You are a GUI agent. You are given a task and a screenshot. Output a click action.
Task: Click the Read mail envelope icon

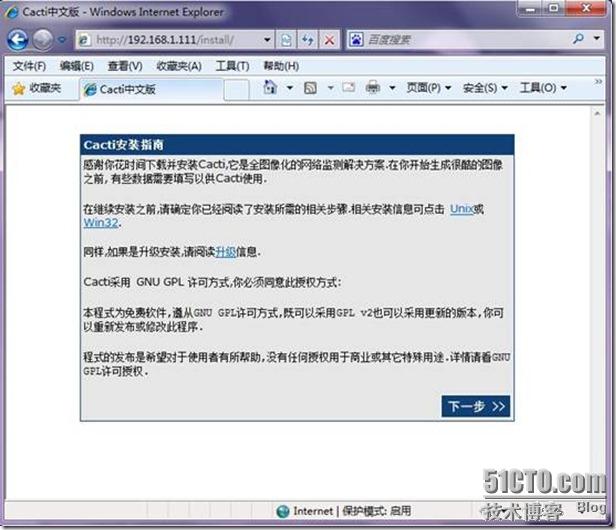348,87
